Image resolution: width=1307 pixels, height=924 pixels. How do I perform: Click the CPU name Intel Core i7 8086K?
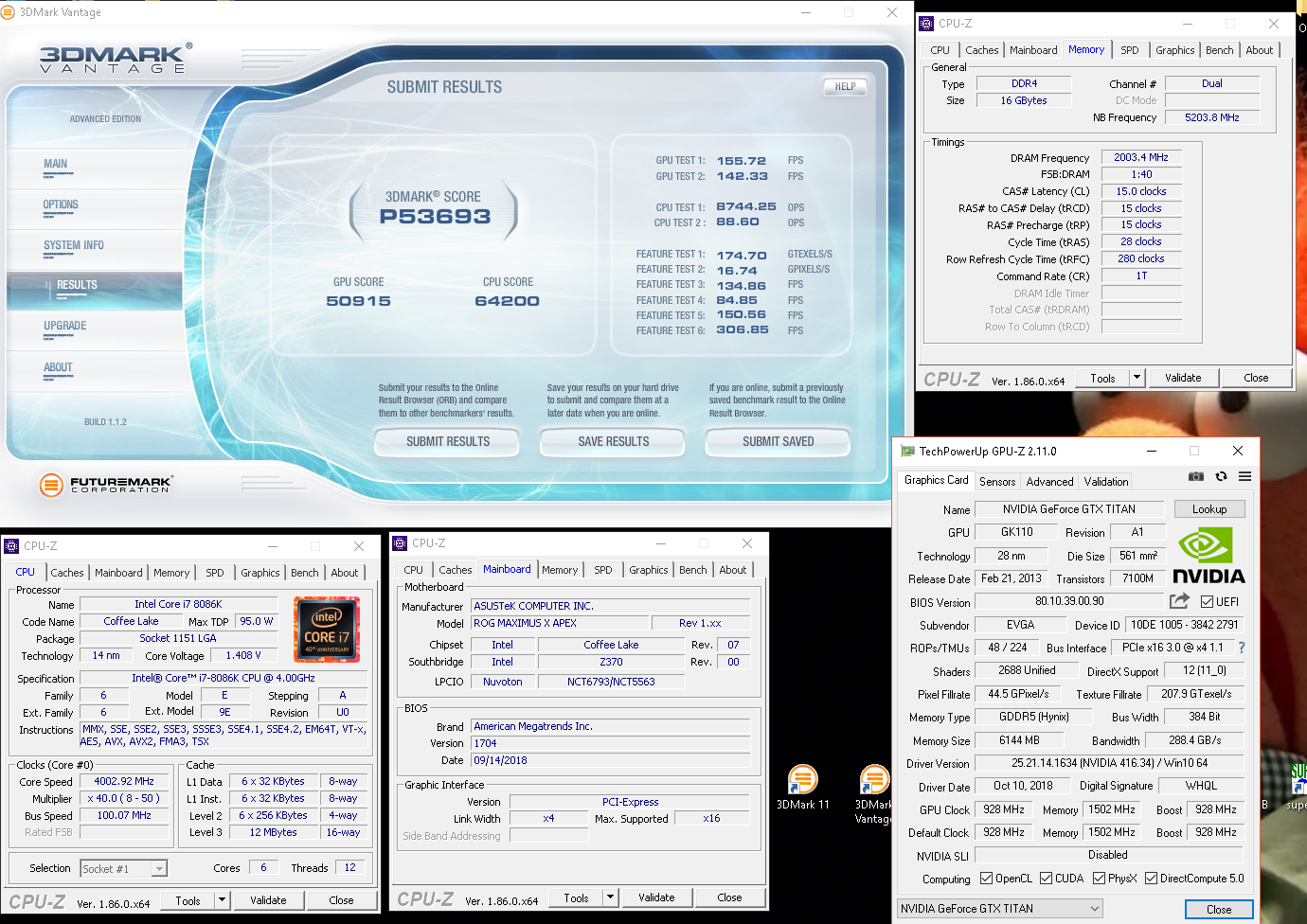tap(178, 604)
